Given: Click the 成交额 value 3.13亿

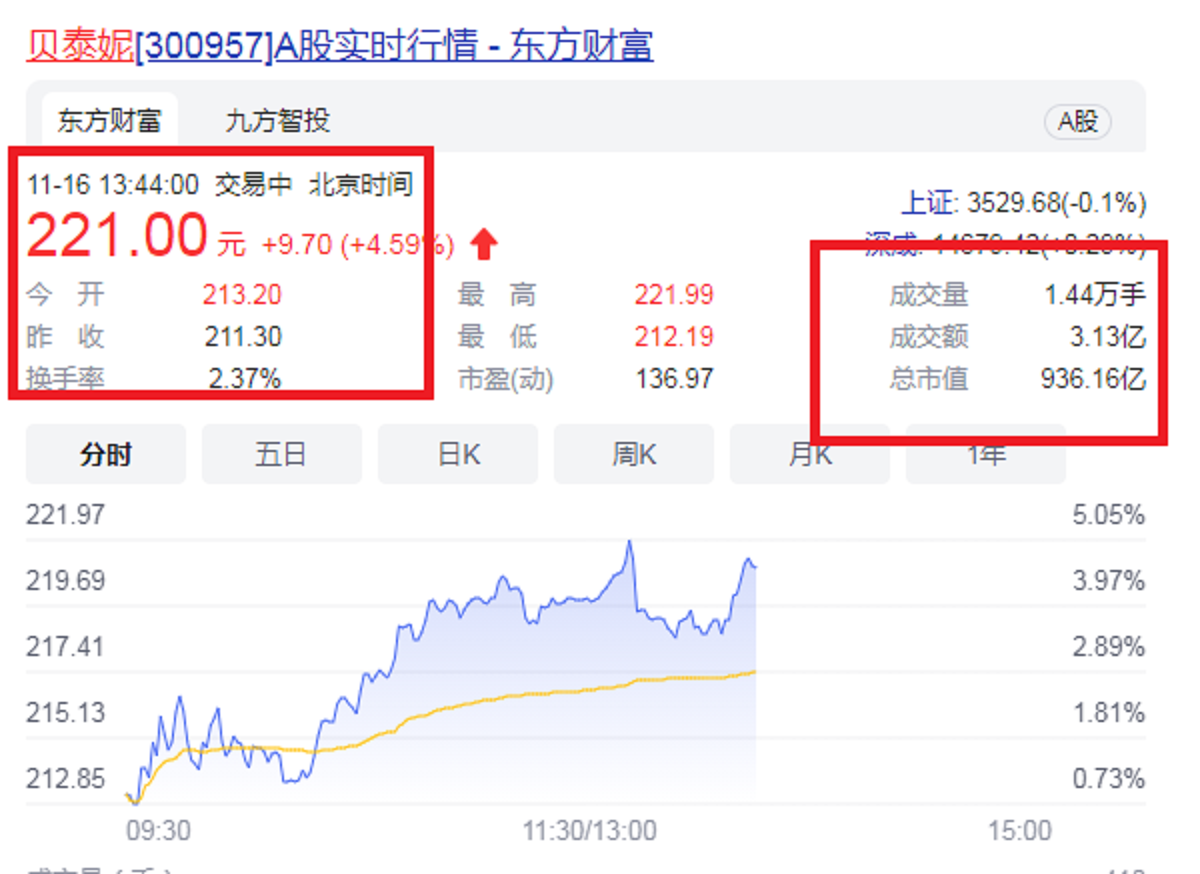Looking at the screenshot, I should coord(1108,337).
